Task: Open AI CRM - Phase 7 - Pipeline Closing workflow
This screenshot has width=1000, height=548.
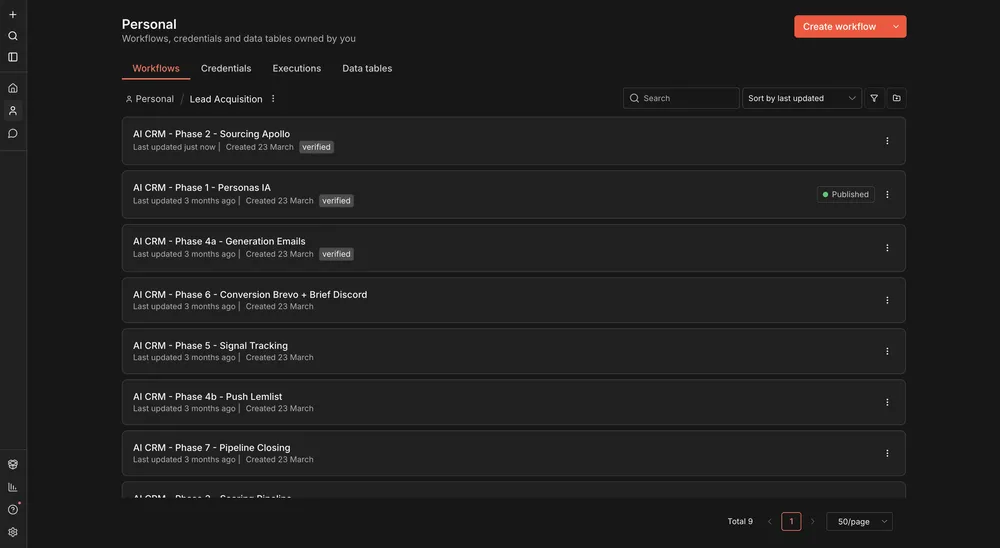Action: (513, 454)
